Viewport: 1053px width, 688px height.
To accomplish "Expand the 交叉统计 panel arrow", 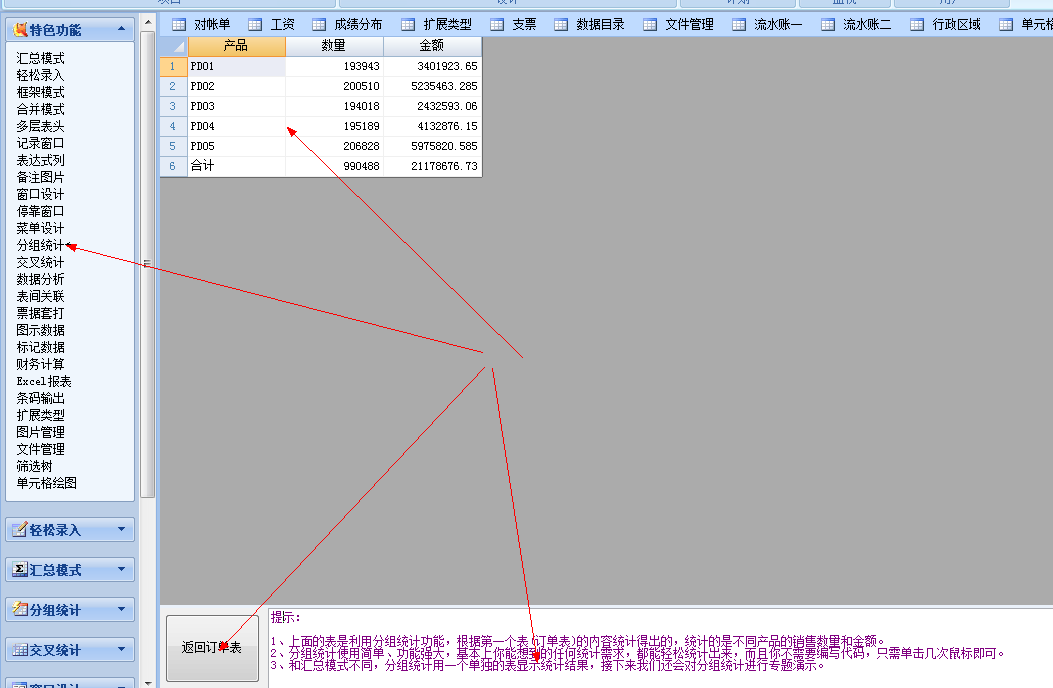I will pos(122,650).
